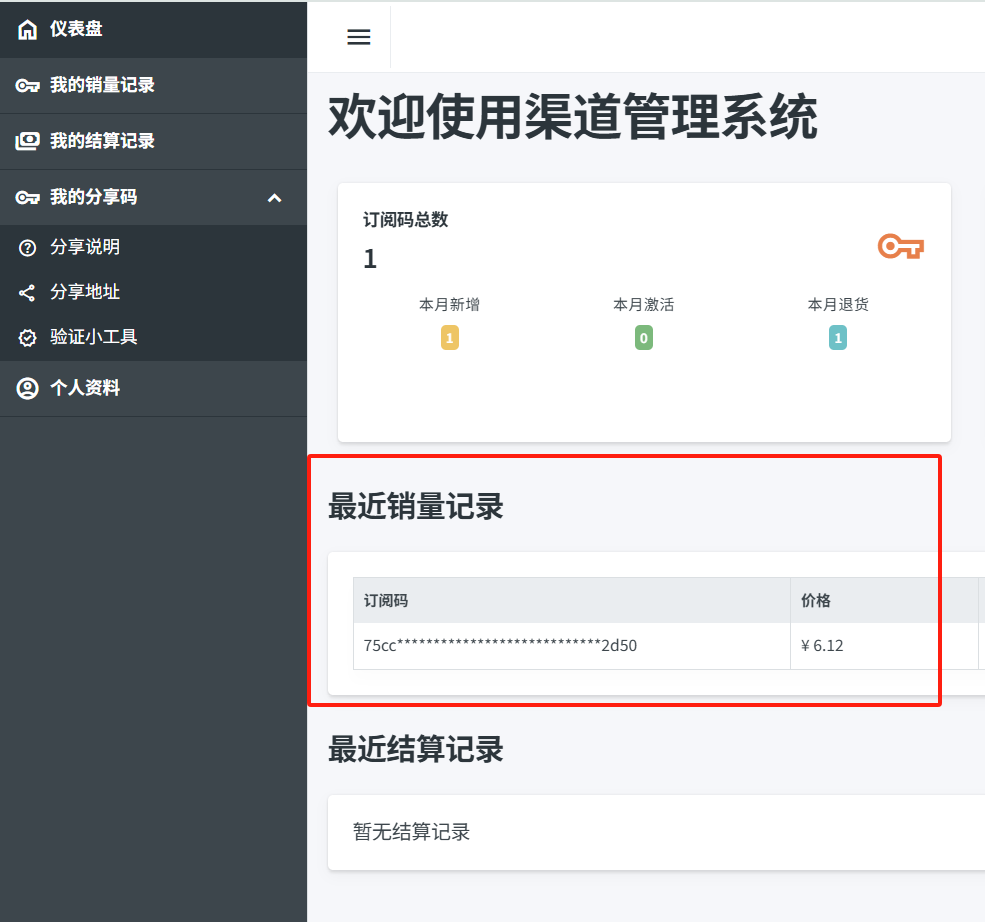Click the orange key icon in subscription card
The height and width of the screenshot is (922, 985).
point(900,246)
